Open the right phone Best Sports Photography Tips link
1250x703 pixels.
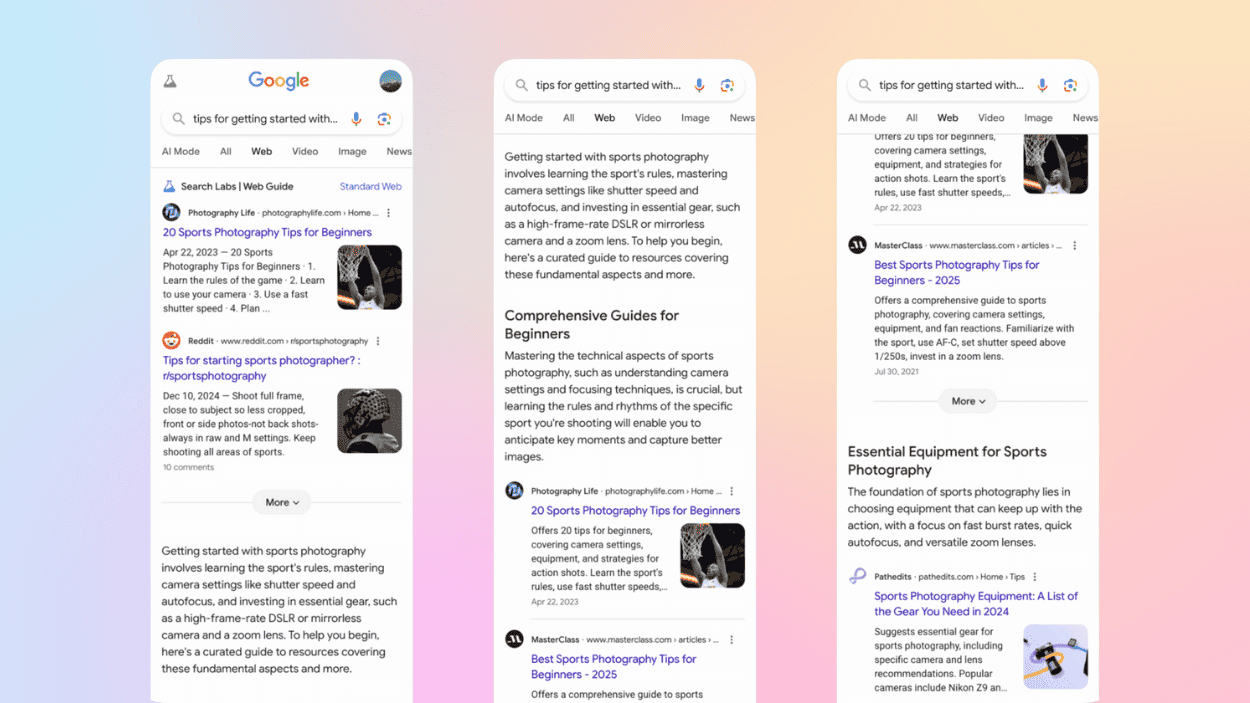957,273
